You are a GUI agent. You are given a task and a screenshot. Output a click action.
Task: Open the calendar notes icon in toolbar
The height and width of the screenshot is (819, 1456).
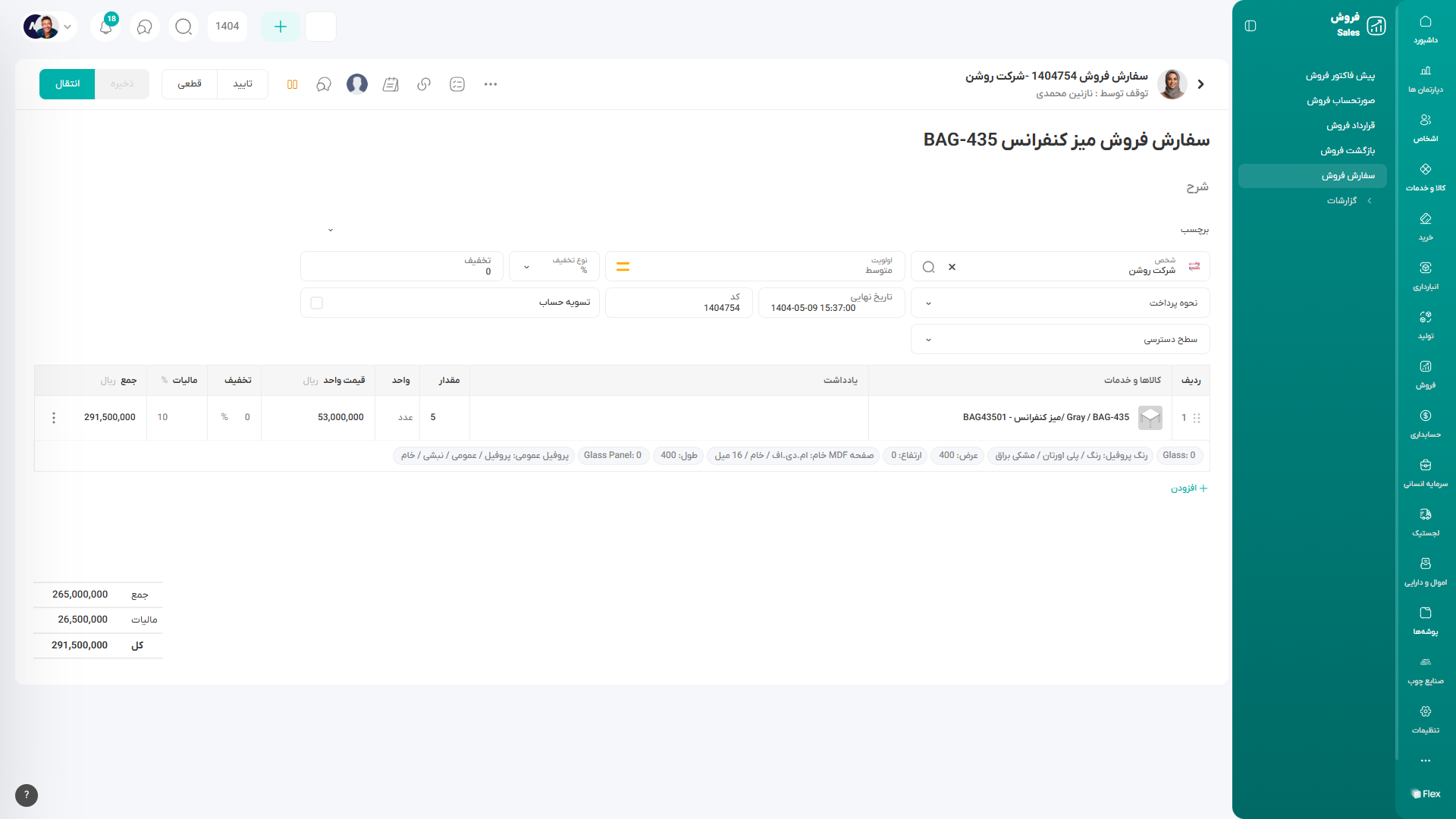click(391, 84)
